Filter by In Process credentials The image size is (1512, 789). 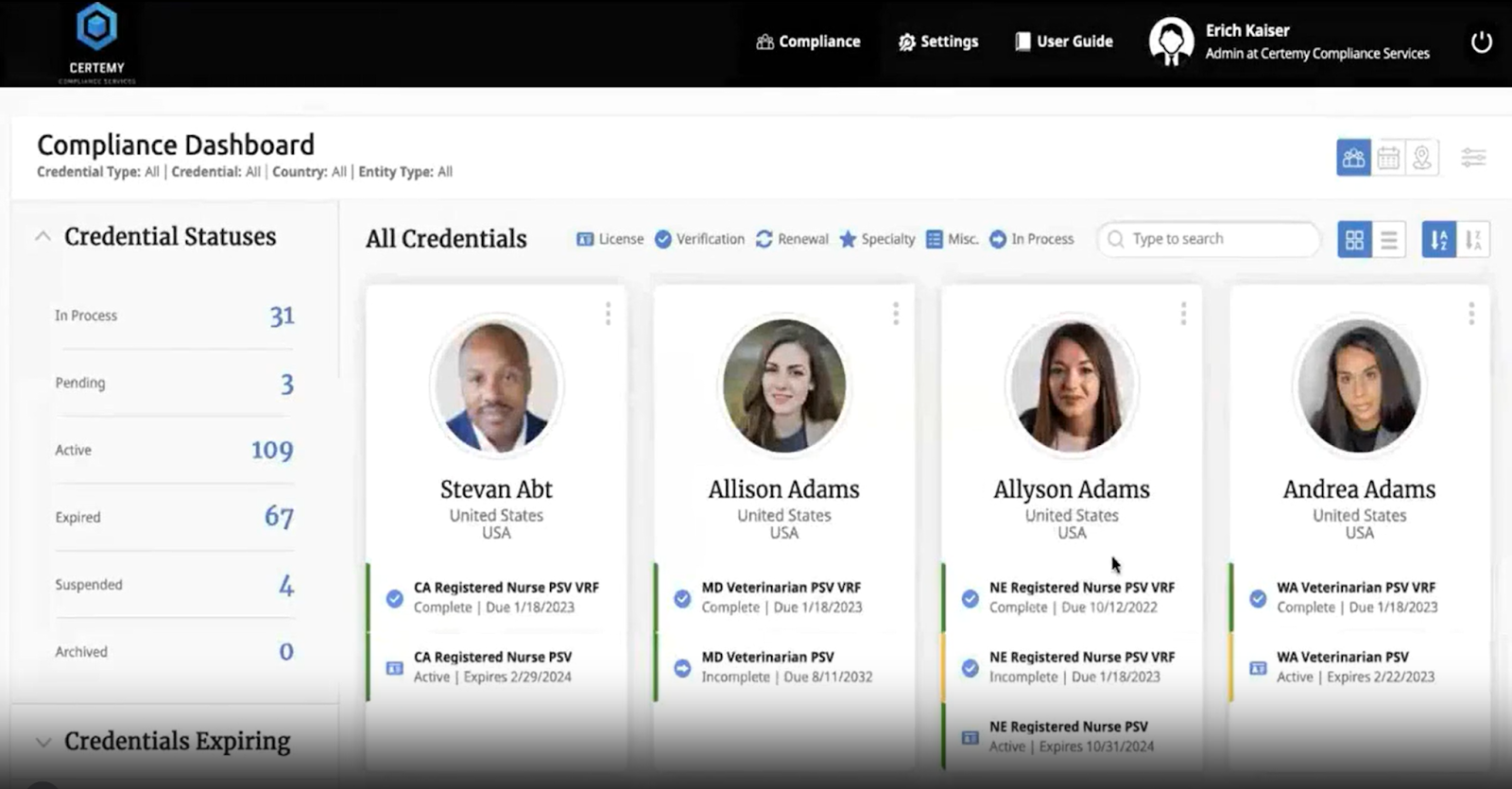pyautogui.click(x=1031, y=239)
